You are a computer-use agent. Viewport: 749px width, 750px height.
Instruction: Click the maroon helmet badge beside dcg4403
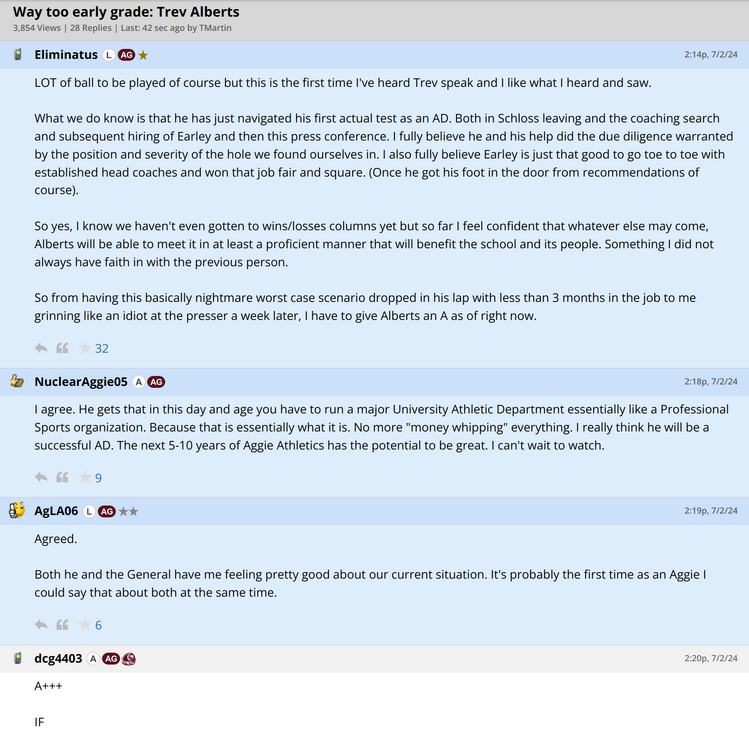[129, 658]
